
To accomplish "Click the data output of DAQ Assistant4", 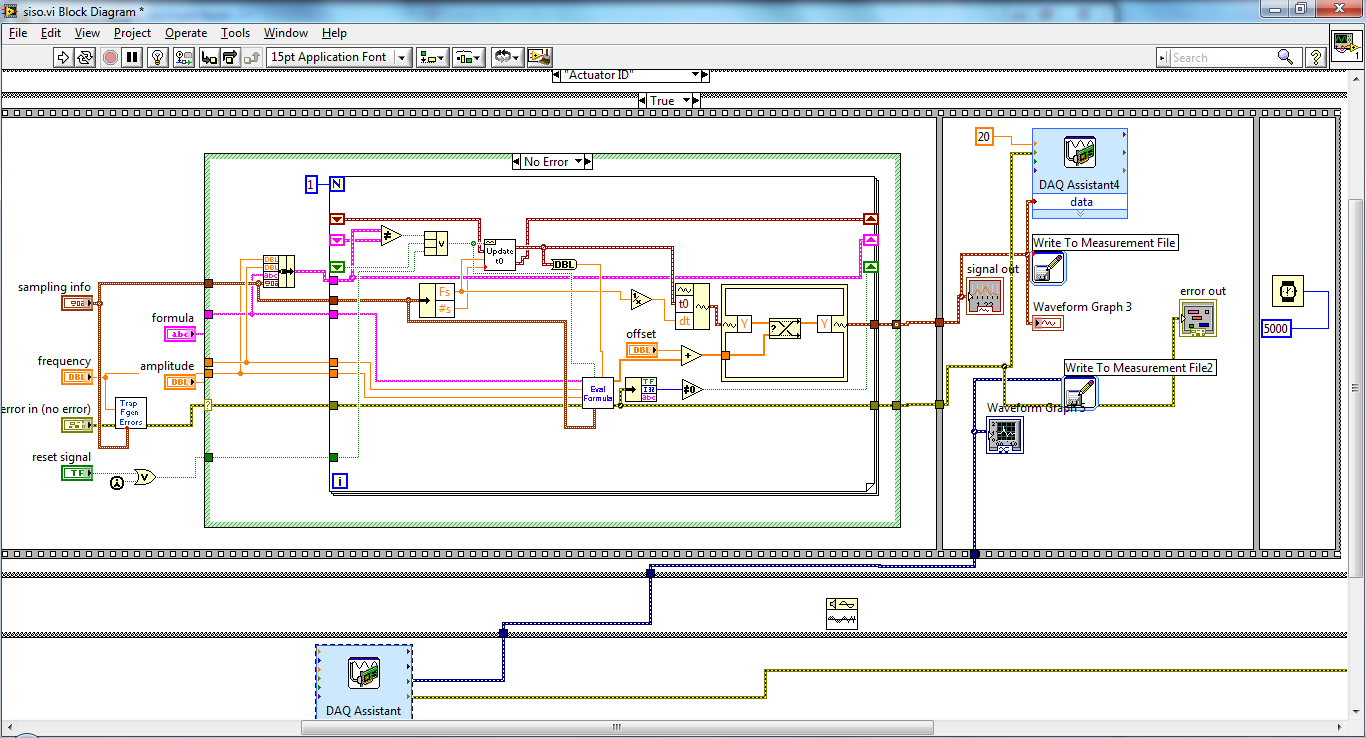I will (1080, 203).
